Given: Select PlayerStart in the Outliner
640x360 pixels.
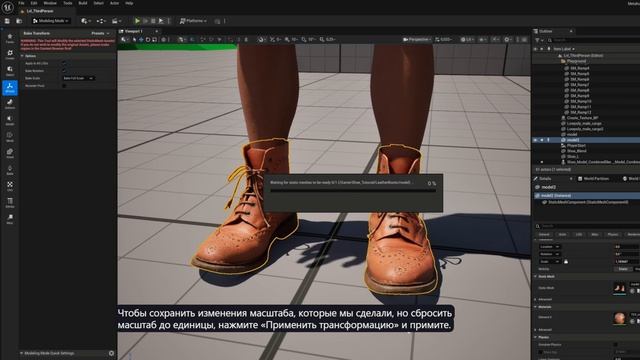Looking at the screenshot, I should click(x=576, y=145).
